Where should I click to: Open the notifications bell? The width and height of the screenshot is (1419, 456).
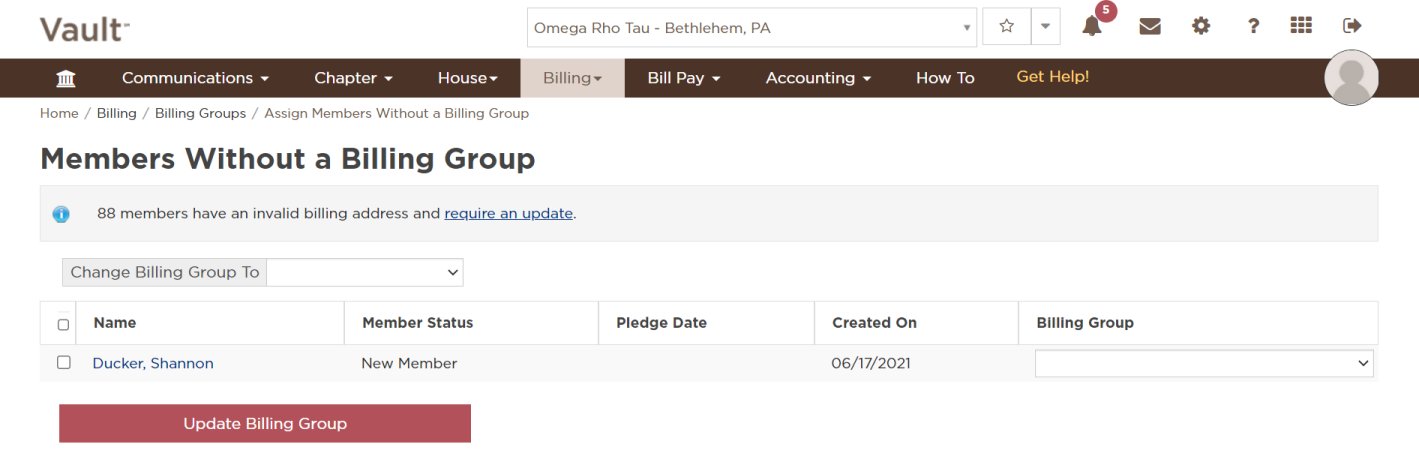pos(1092,27)
